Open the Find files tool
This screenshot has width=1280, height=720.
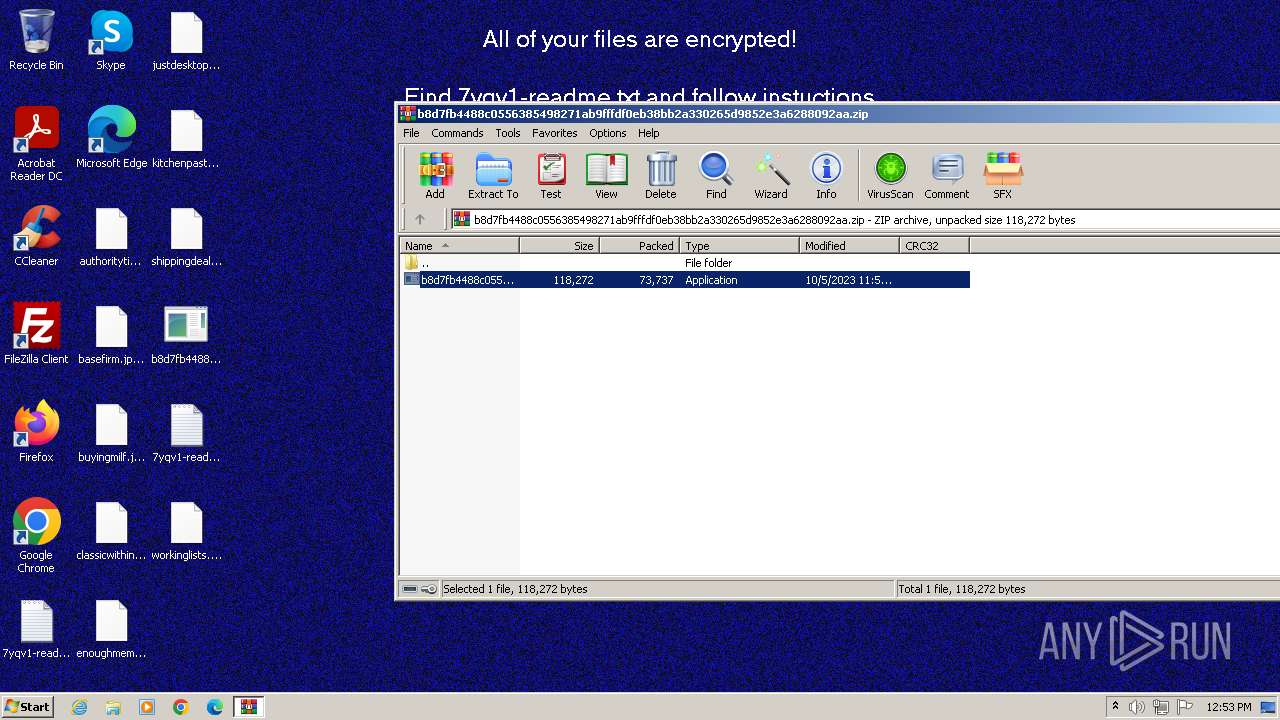(716, 176)
